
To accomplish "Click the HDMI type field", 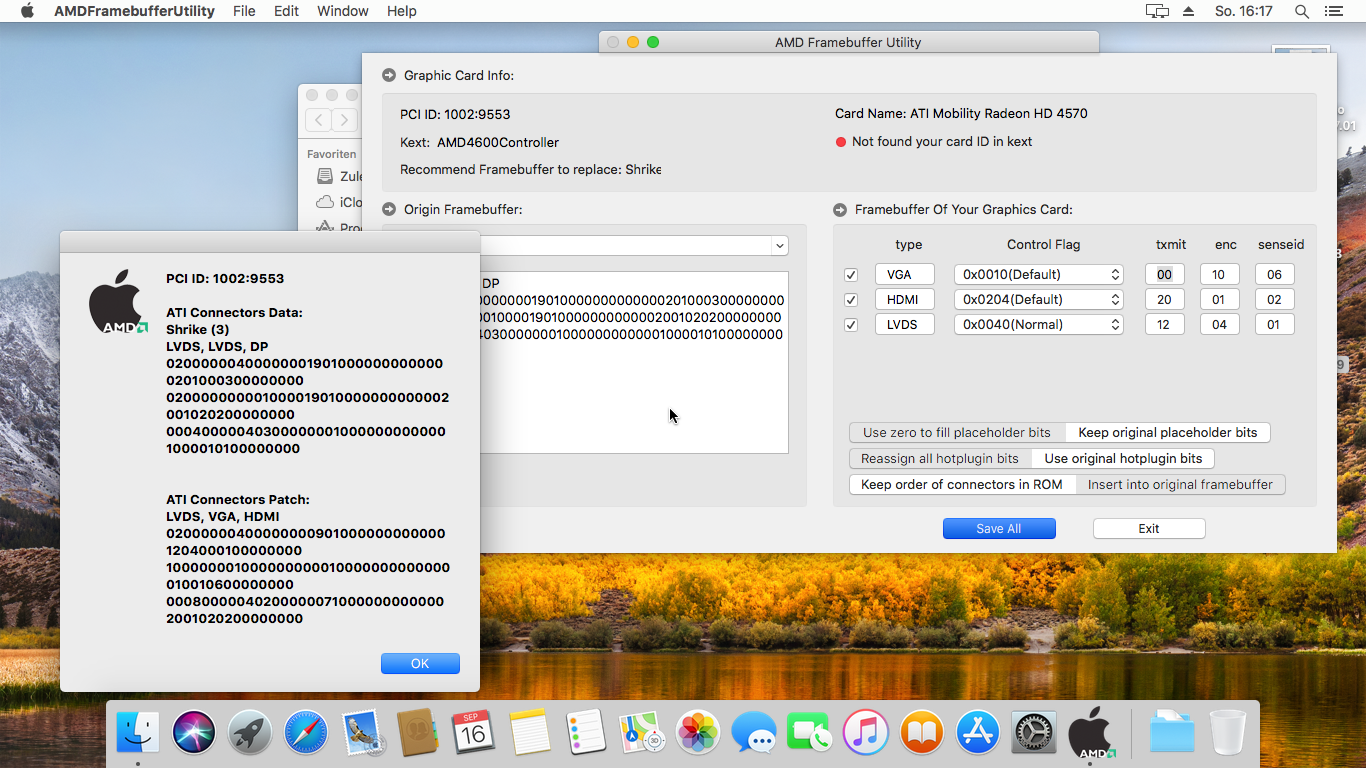I will point(905,299).
